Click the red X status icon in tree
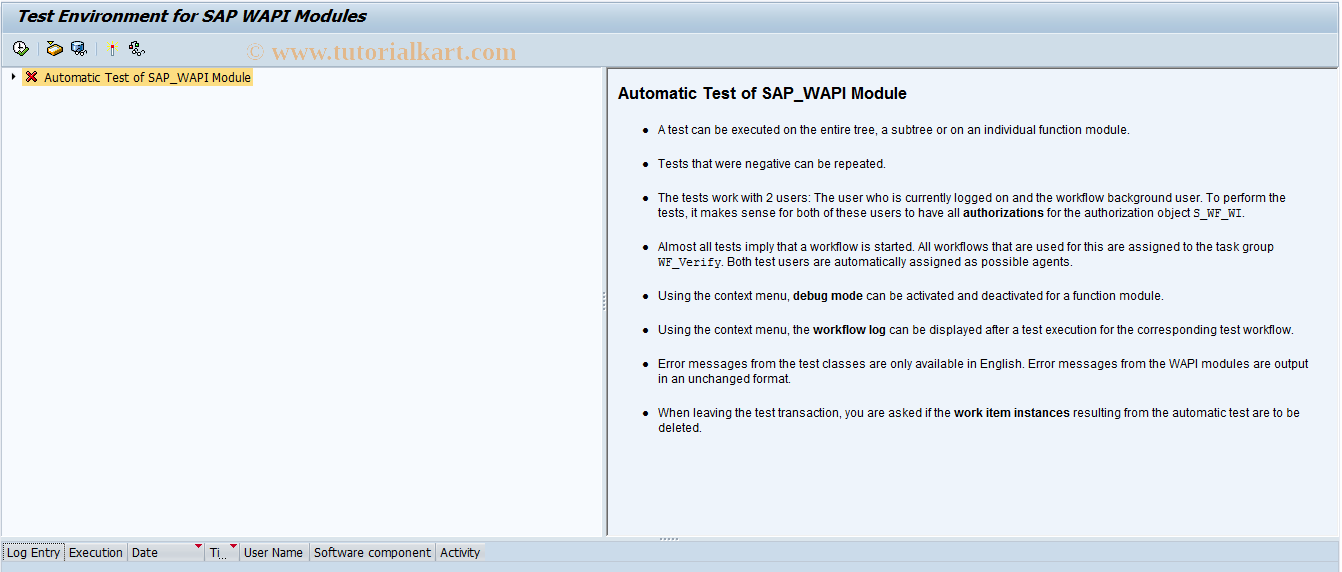The height and width of the screenshot is (572, 1342). tap(32, 77)
